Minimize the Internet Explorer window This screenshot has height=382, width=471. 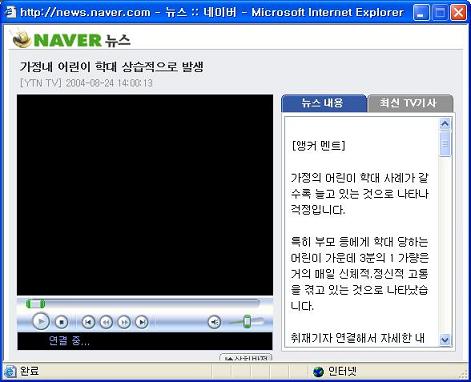pos(421,13)
